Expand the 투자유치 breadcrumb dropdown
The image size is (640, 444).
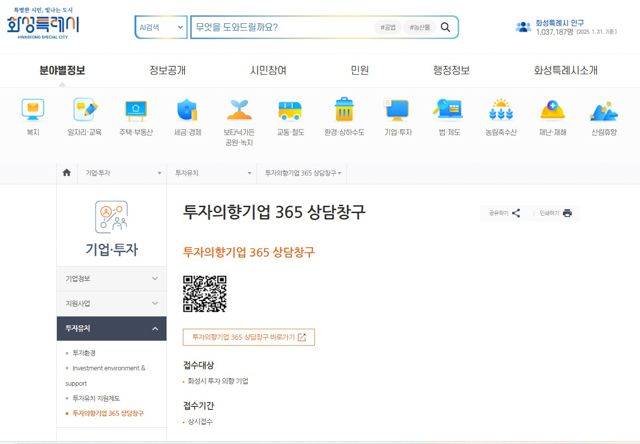(x=211, y=173)
